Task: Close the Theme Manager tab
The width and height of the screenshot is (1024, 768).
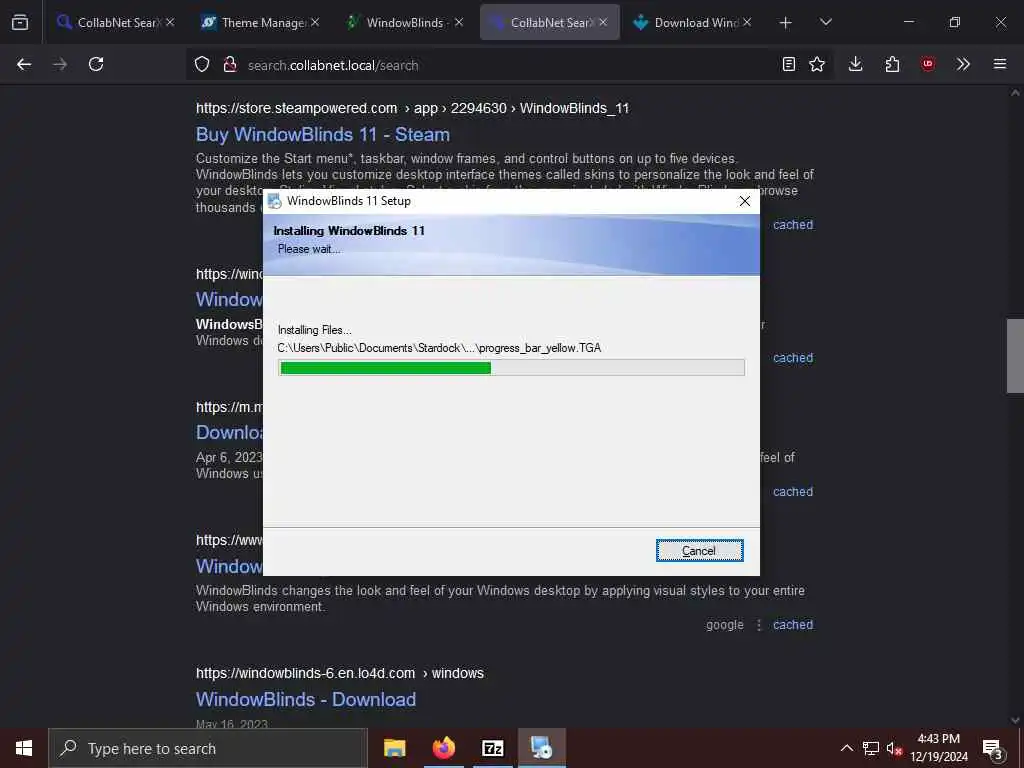Action: (315, 22)
